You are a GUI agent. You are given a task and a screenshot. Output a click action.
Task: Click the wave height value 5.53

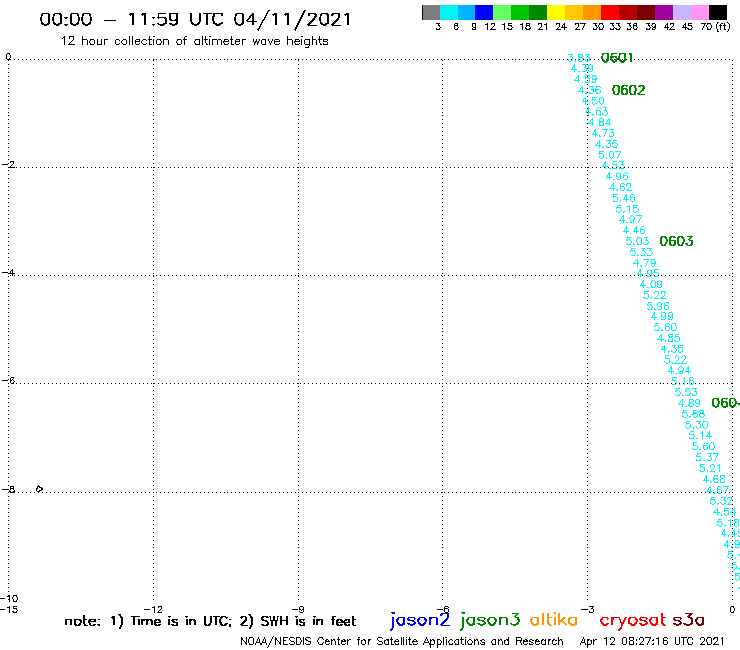pos(686,392)
